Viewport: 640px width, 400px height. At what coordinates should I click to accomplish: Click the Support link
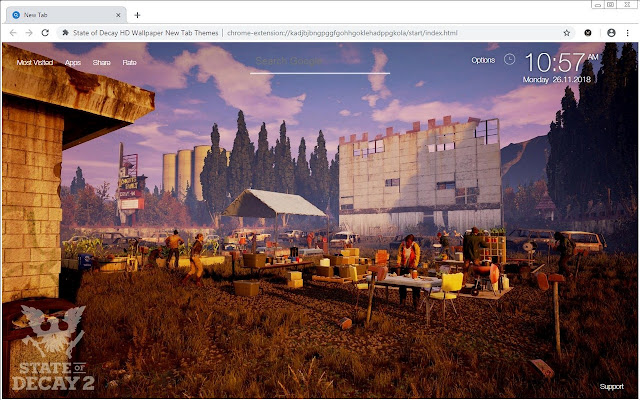[611, 387]
